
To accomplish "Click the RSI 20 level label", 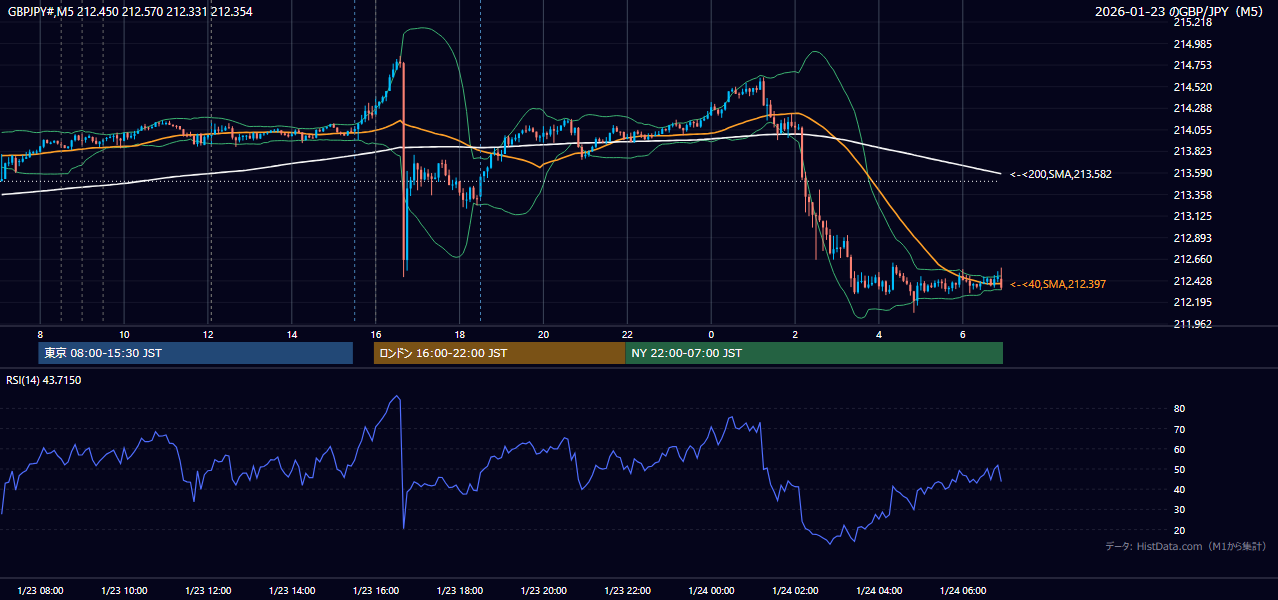I will 1180,530.
